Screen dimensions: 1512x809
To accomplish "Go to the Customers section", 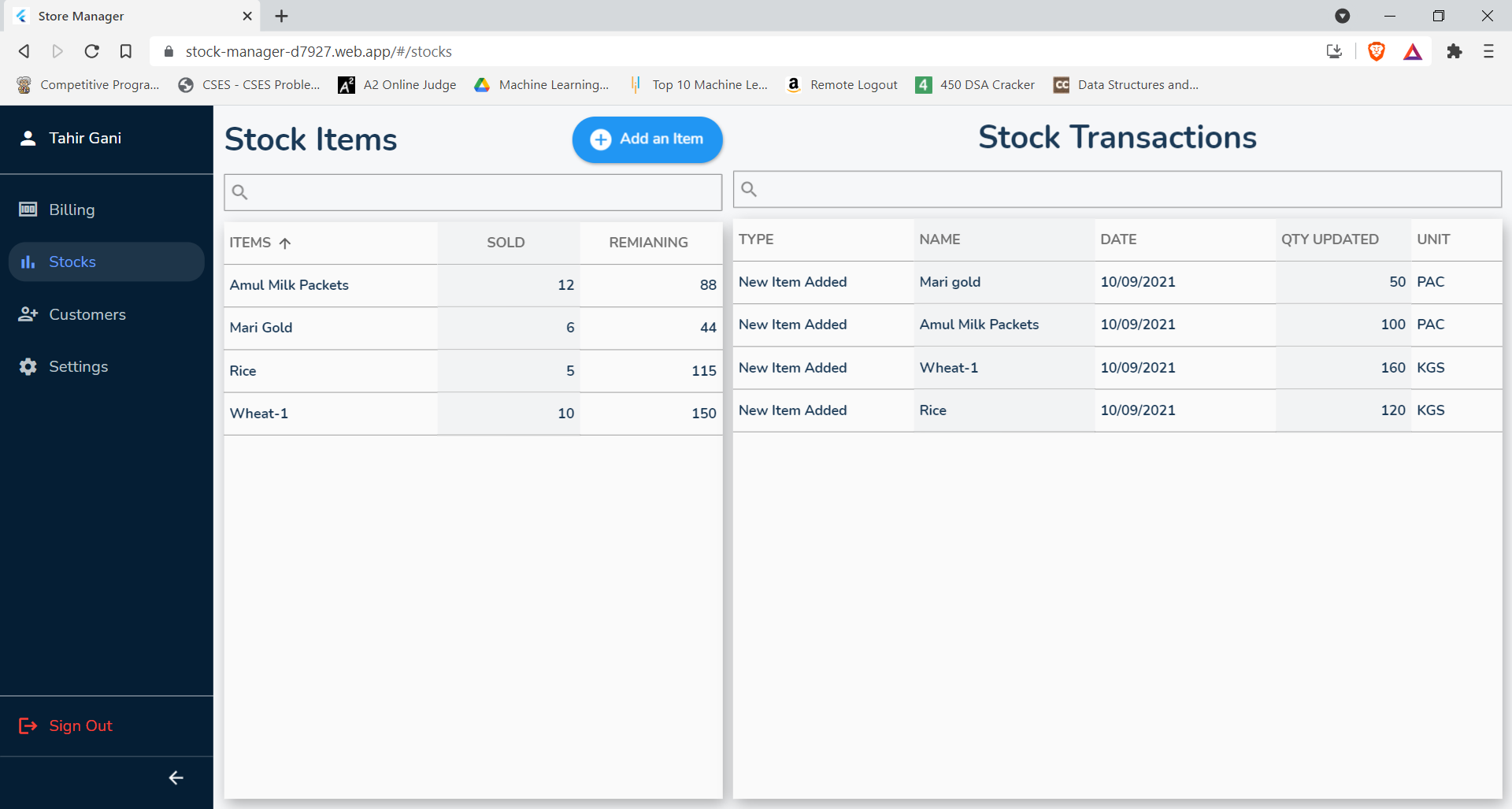I will pos(106,314).
